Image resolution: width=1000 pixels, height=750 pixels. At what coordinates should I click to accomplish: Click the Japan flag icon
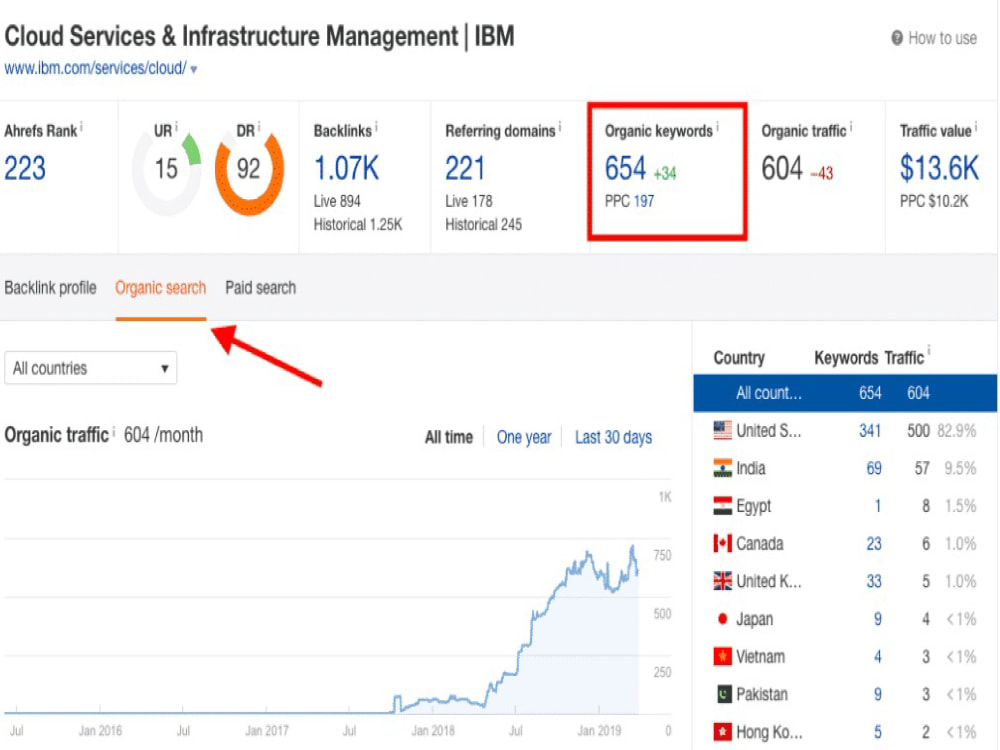pos(723,619)
